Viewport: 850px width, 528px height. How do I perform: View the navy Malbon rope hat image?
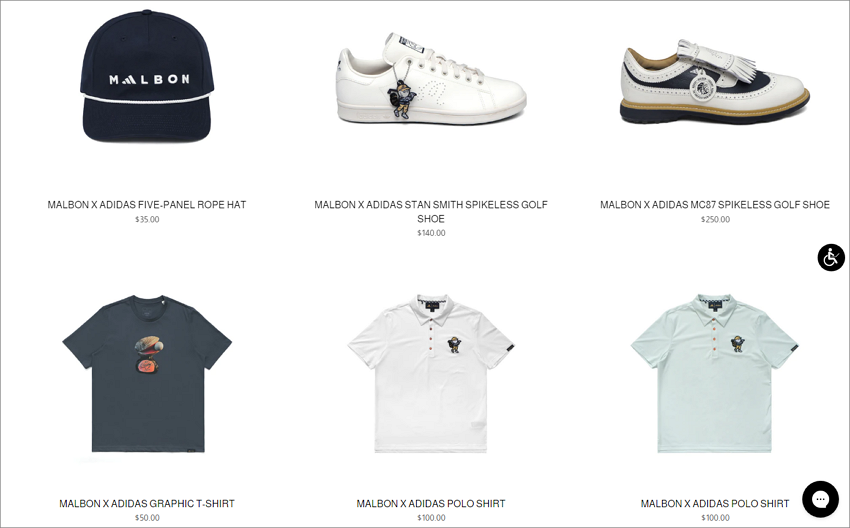(147, 76)
